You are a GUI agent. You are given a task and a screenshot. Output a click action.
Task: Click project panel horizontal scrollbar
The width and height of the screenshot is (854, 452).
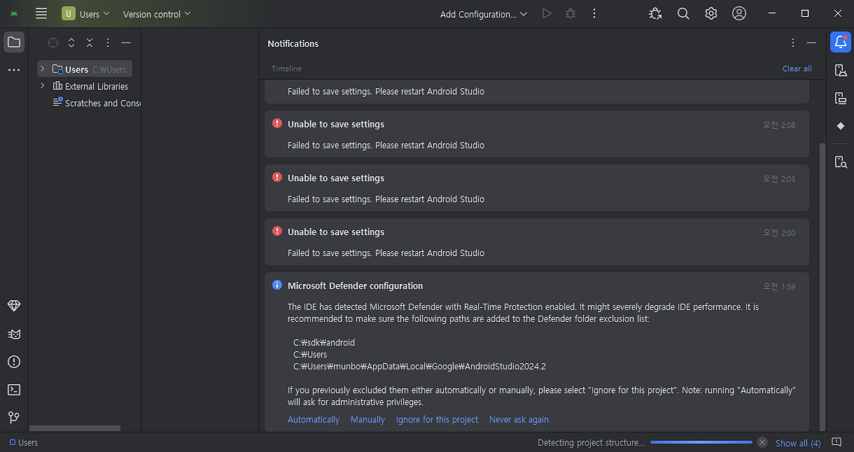click(75, 428)
